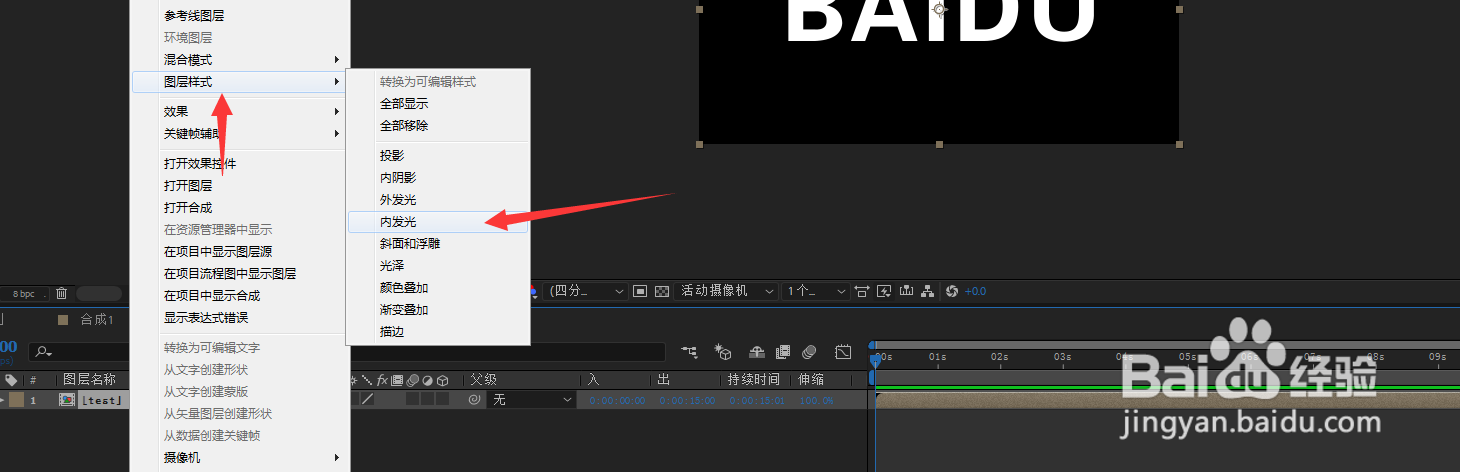Expand the 摄像机 submenu

240,458
